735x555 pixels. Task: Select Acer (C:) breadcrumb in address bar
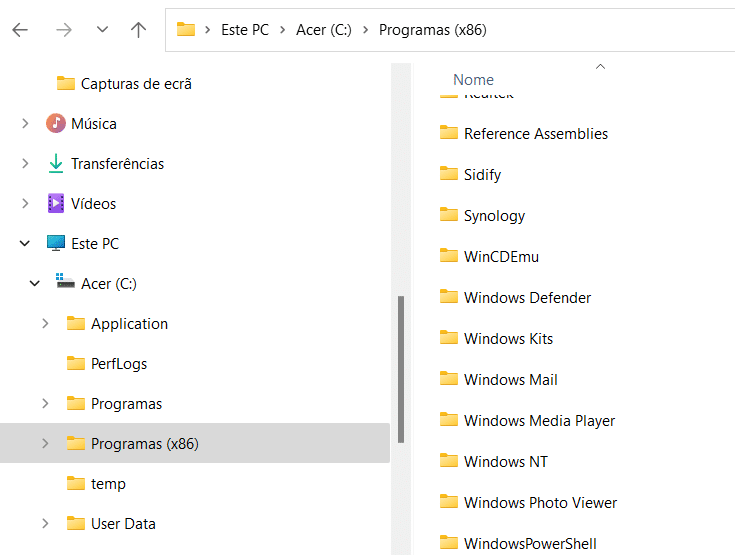(x=323, y=30)
